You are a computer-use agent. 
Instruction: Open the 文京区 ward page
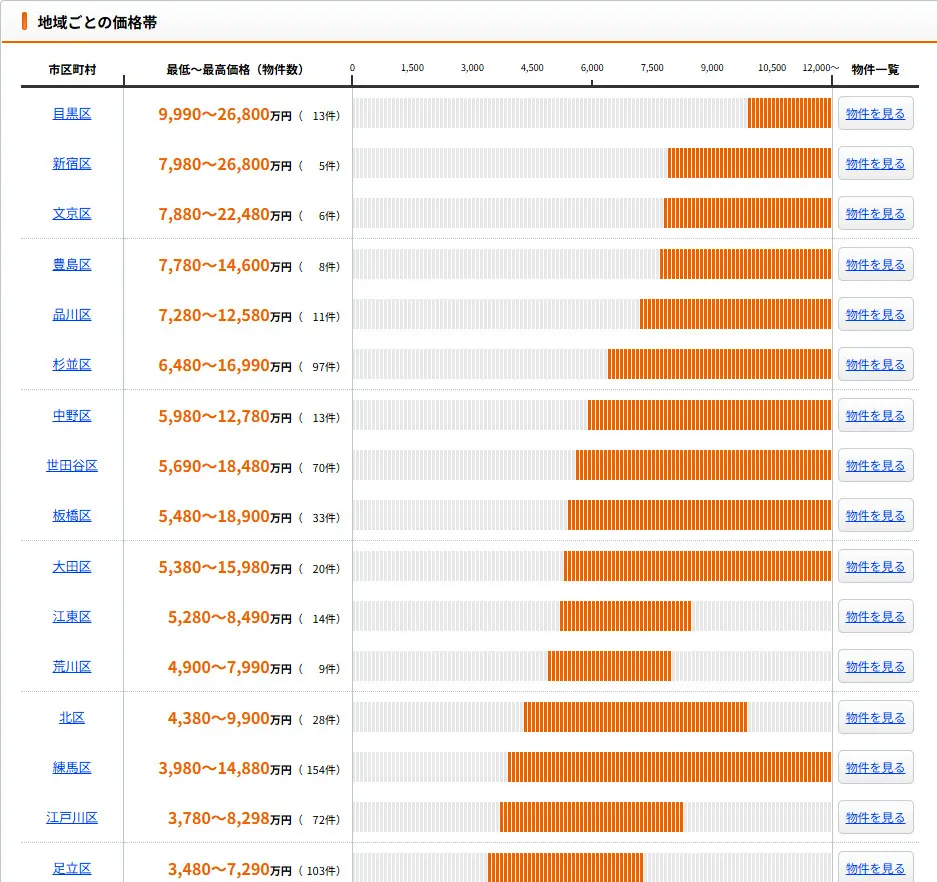71,213
